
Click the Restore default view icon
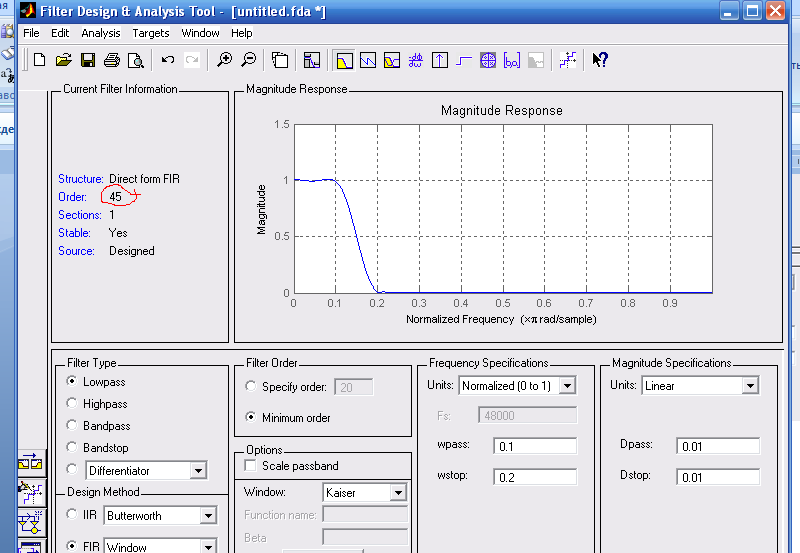(280, 60)
